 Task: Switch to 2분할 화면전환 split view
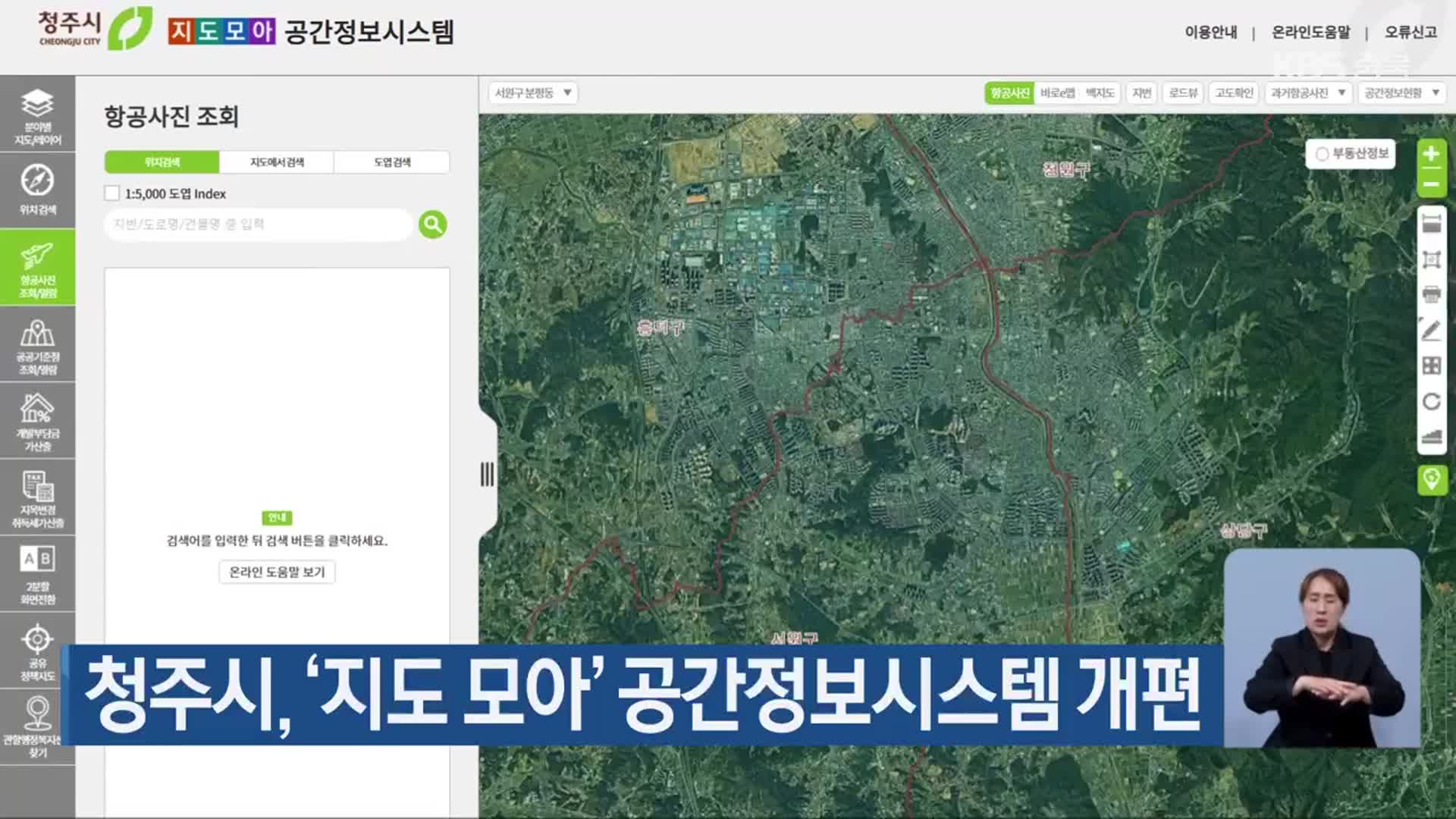tap(37, 575)
